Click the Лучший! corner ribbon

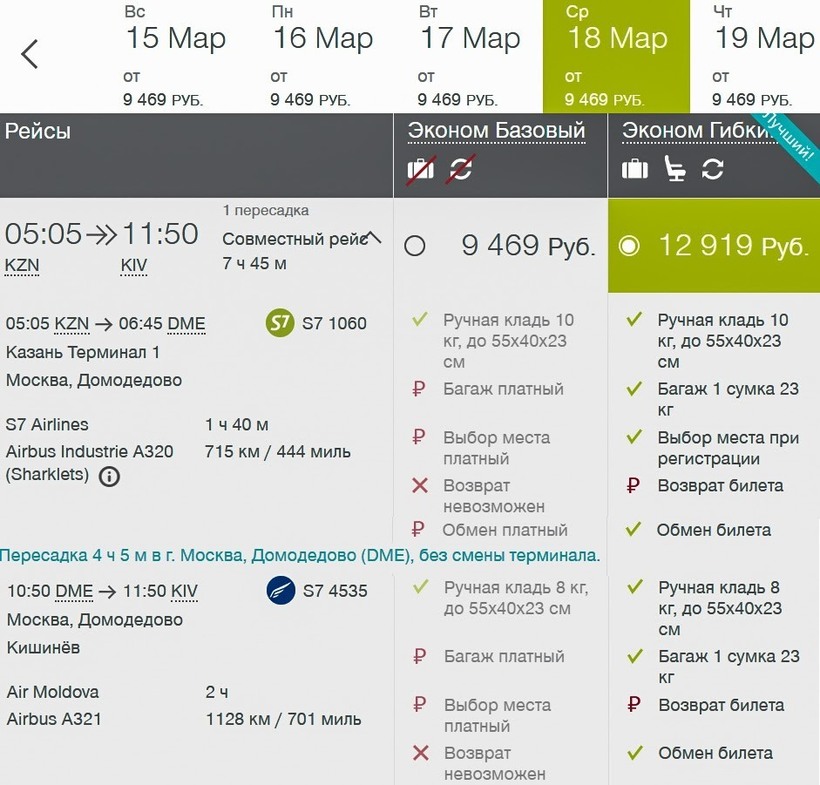(792, 136)
